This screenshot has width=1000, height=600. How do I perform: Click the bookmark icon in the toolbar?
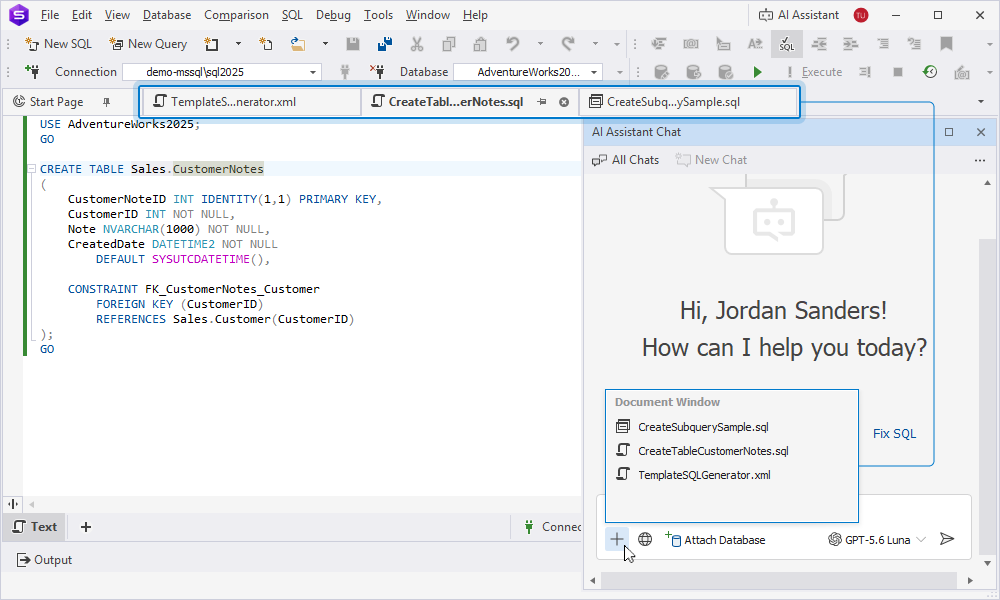click(946, 44)
